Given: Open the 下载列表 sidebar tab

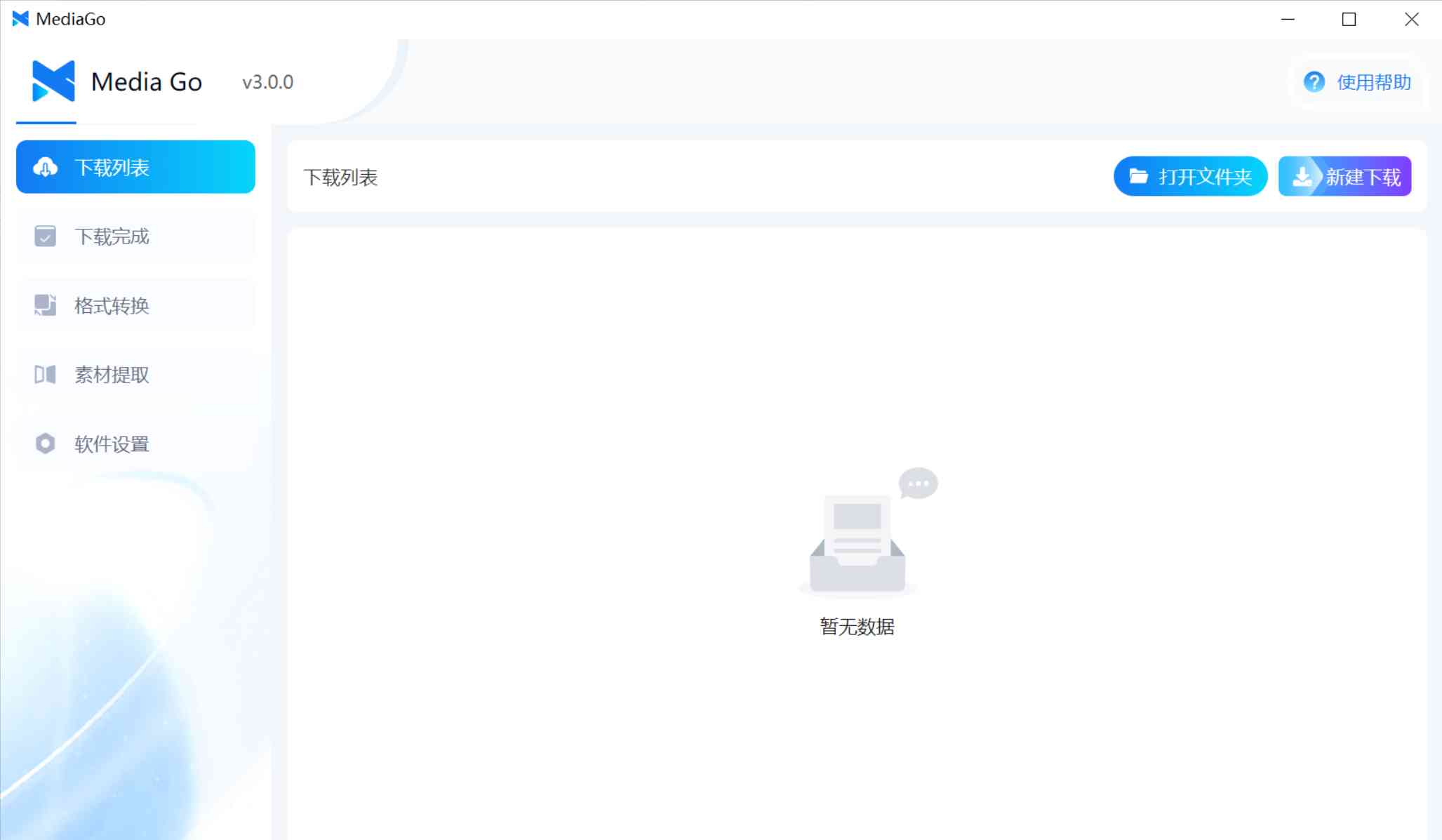Looking at the screenshot, I should click(x=135, y=167).
